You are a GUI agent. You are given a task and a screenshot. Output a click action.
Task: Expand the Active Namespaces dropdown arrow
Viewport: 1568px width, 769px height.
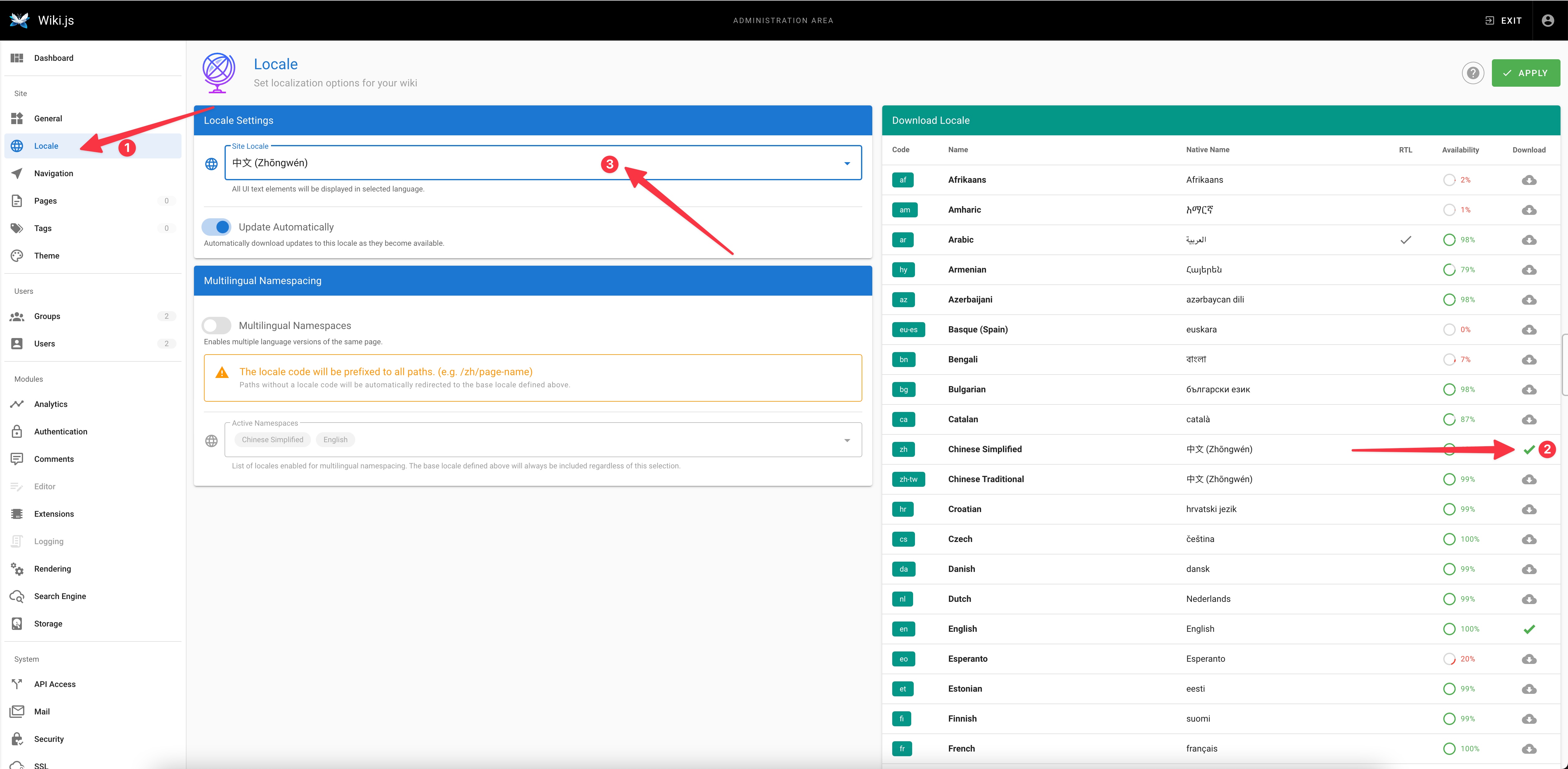pyautogui.click(x=847, y=440)
